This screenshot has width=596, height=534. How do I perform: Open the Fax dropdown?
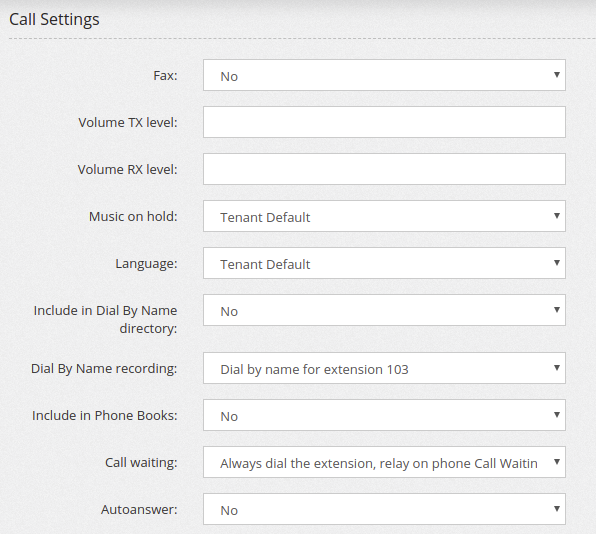(x=384, y=75)
